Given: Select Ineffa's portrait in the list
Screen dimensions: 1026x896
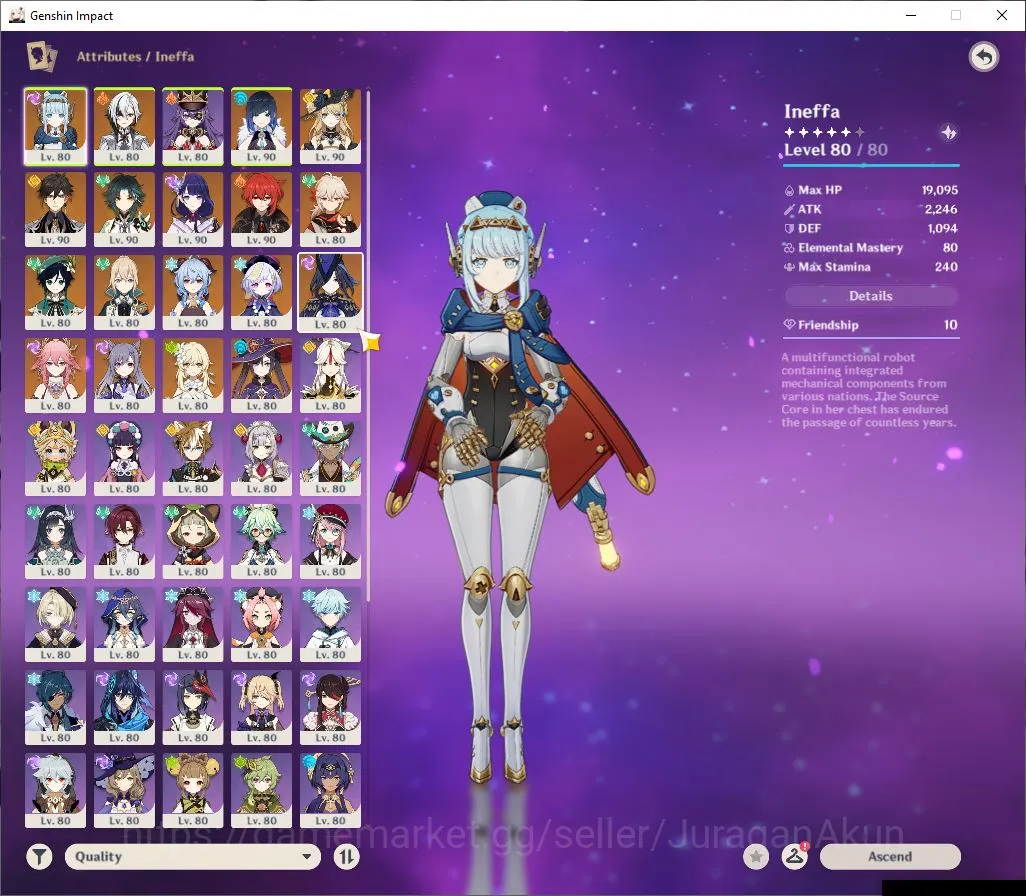Looking at the screenshot, I should tap(56, 126).
